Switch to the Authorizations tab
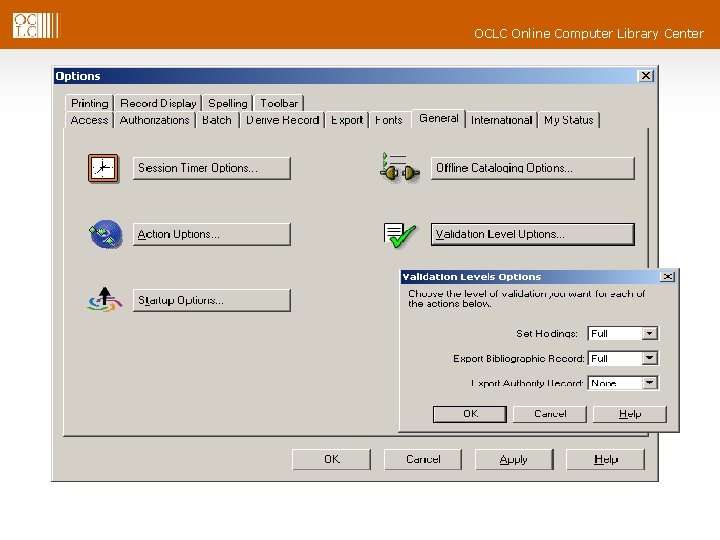Image resolution: width=720 pixels, height=540 pixels. (x=154, y=120)
